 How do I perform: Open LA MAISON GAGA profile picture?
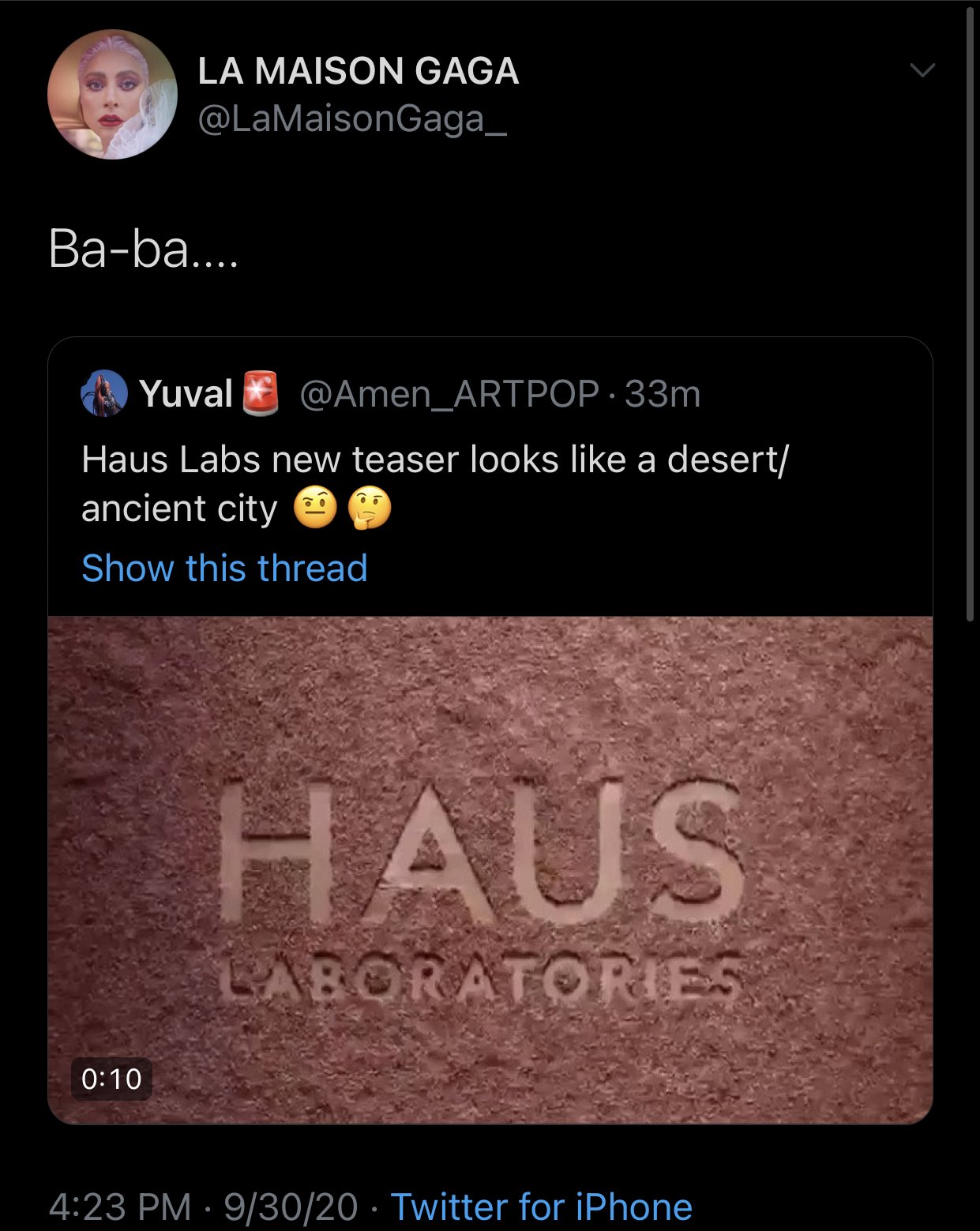click(x=112, y=94)
